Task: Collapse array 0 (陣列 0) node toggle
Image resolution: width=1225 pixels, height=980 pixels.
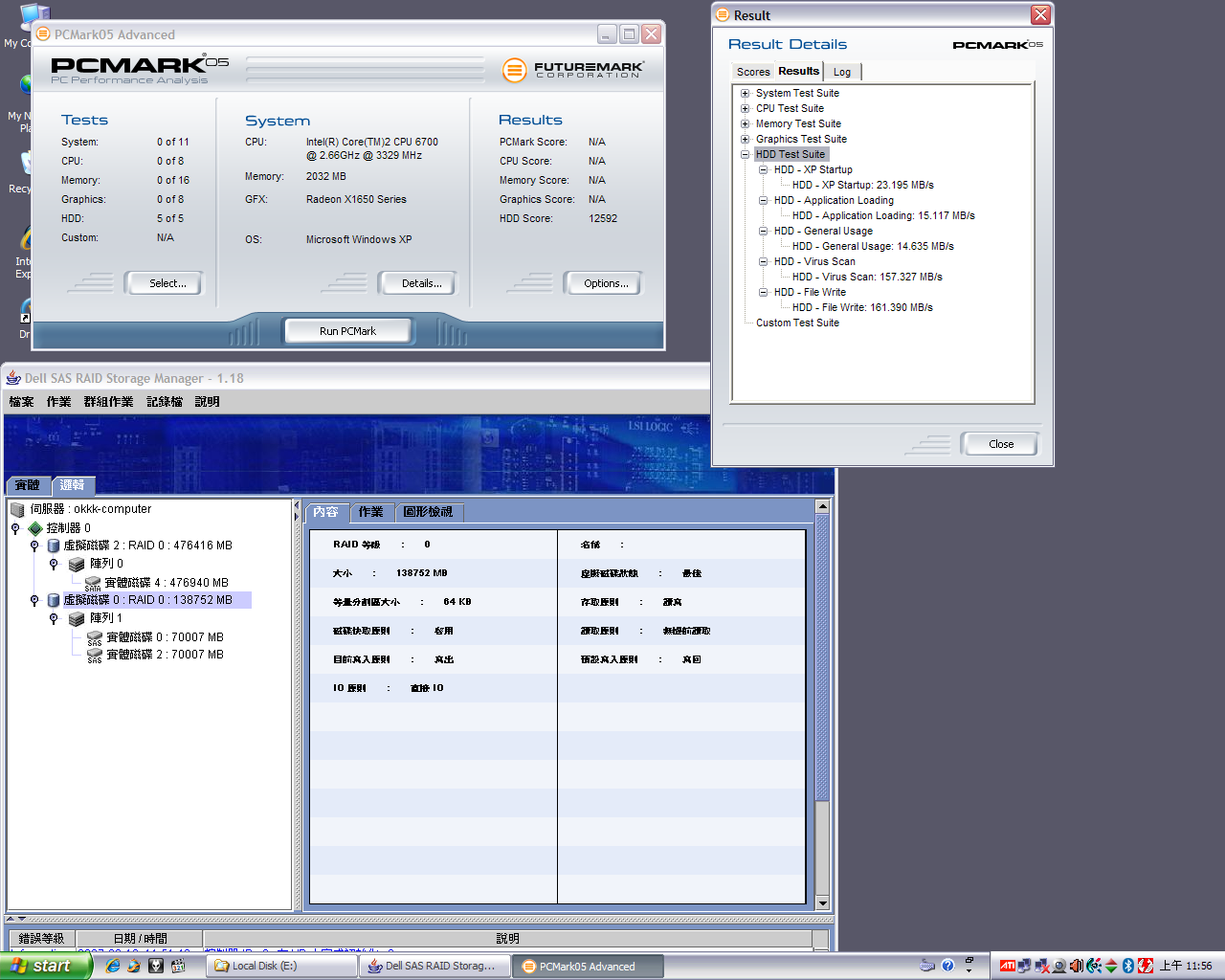Action: point(54,565)
